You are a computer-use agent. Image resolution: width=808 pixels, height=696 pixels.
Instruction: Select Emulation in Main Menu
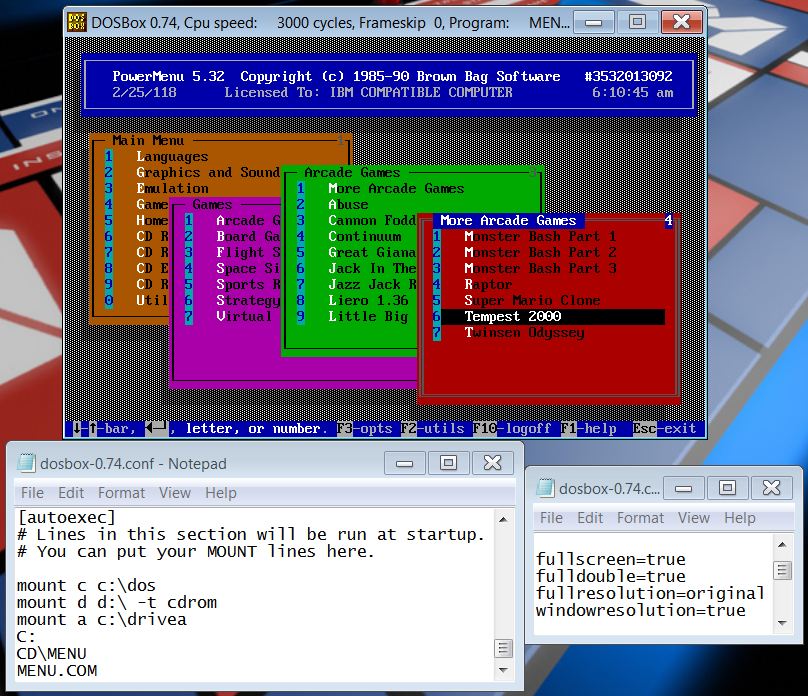(x=172, y=189)
